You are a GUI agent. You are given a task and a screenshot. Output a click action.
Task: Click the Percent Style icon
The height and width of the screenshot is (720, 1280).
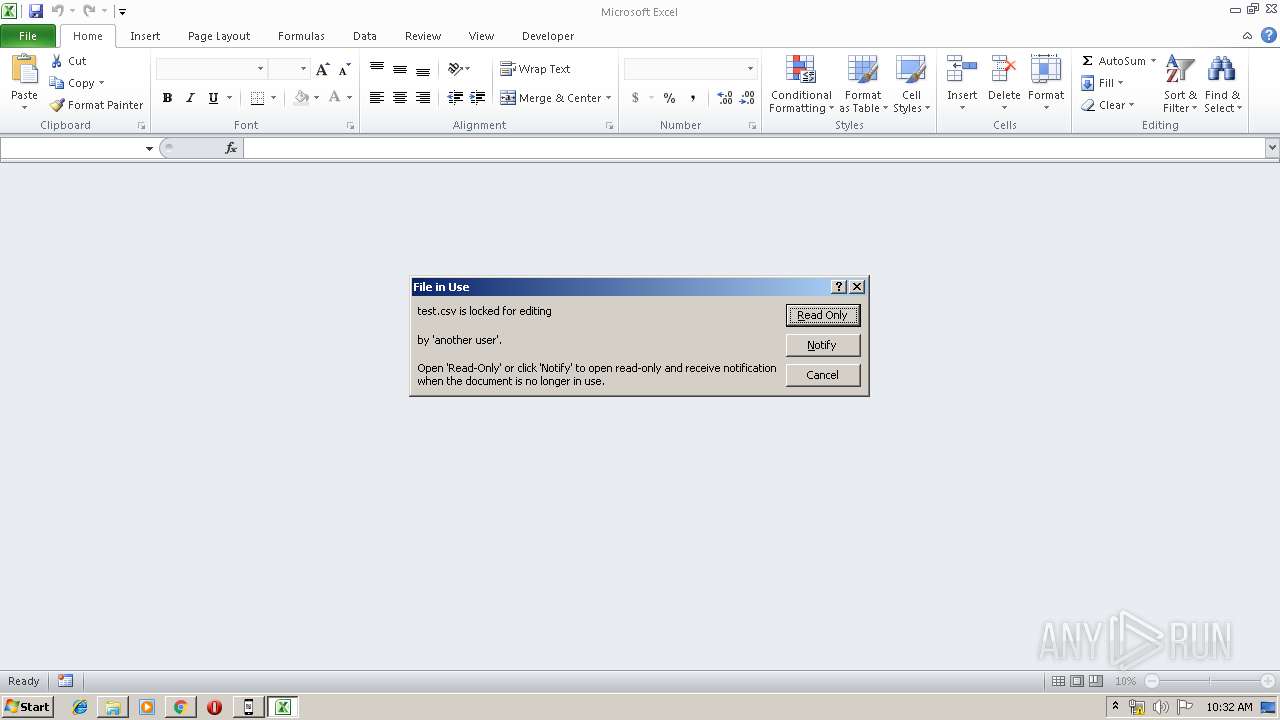click(669, 98)
